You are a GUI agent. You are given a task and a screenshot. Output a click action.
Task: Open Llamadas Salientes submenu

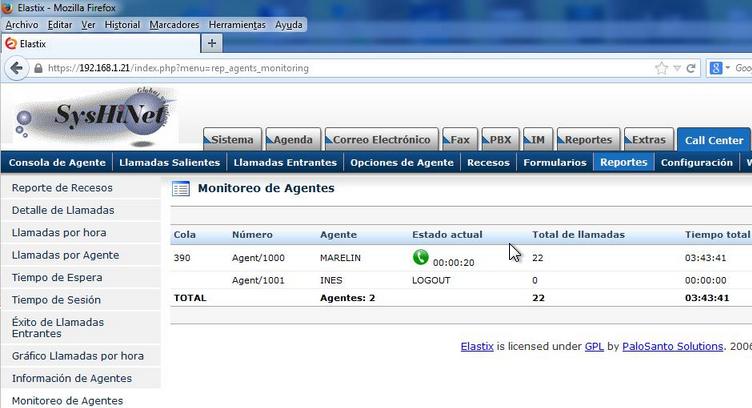click(170, 163)
